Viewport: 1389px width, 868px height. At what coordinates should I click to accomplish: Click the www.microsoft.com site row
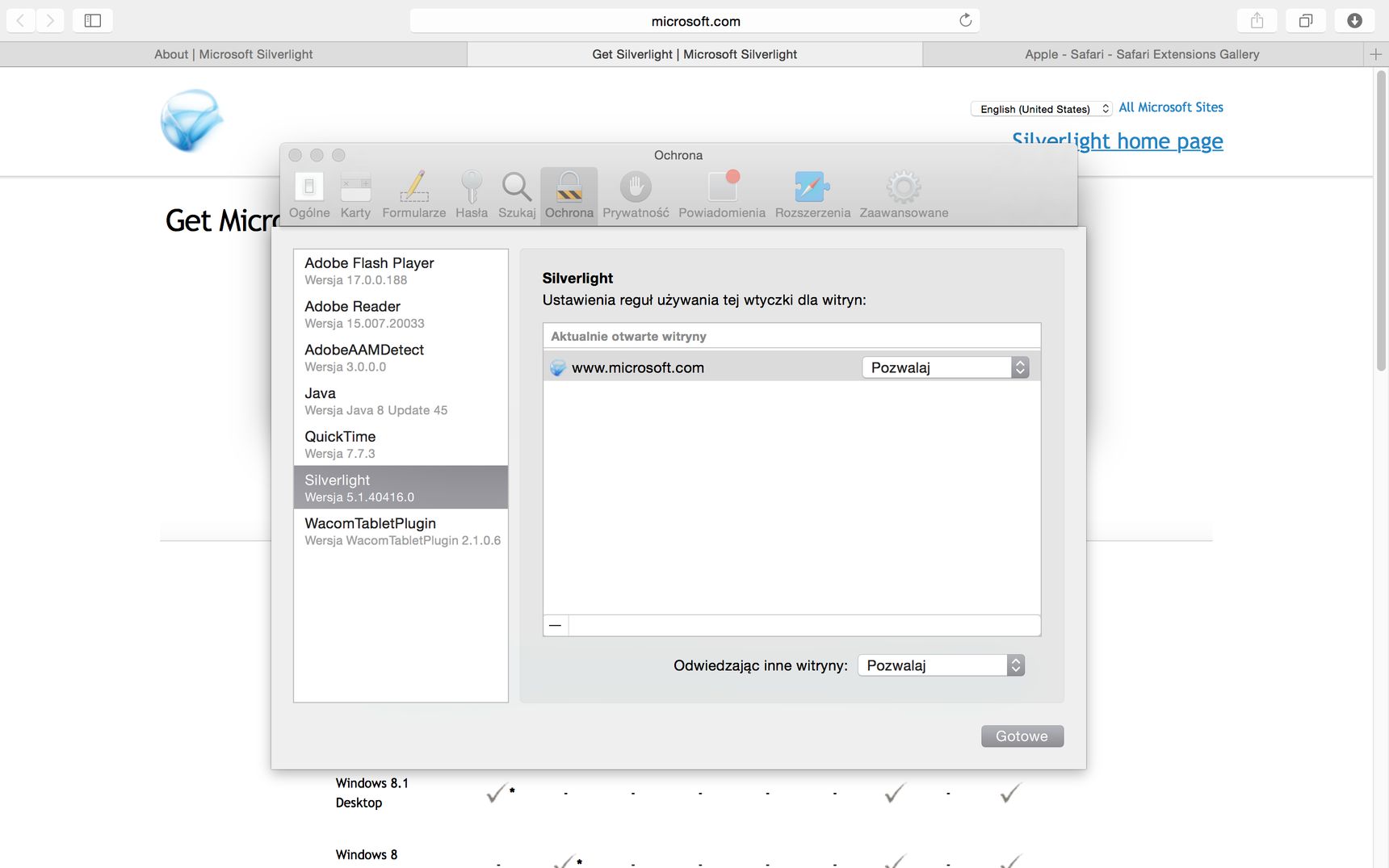(x=791, y=367)
